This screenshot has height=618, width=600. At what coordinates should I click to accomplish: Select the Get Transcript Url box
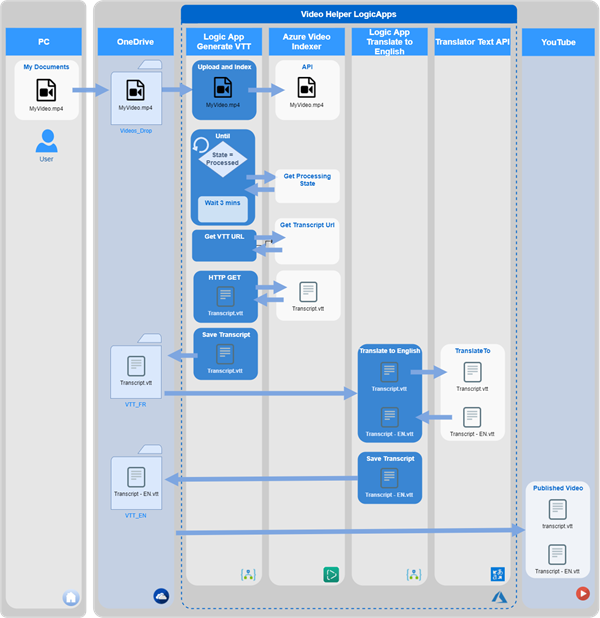coord(307,241)
